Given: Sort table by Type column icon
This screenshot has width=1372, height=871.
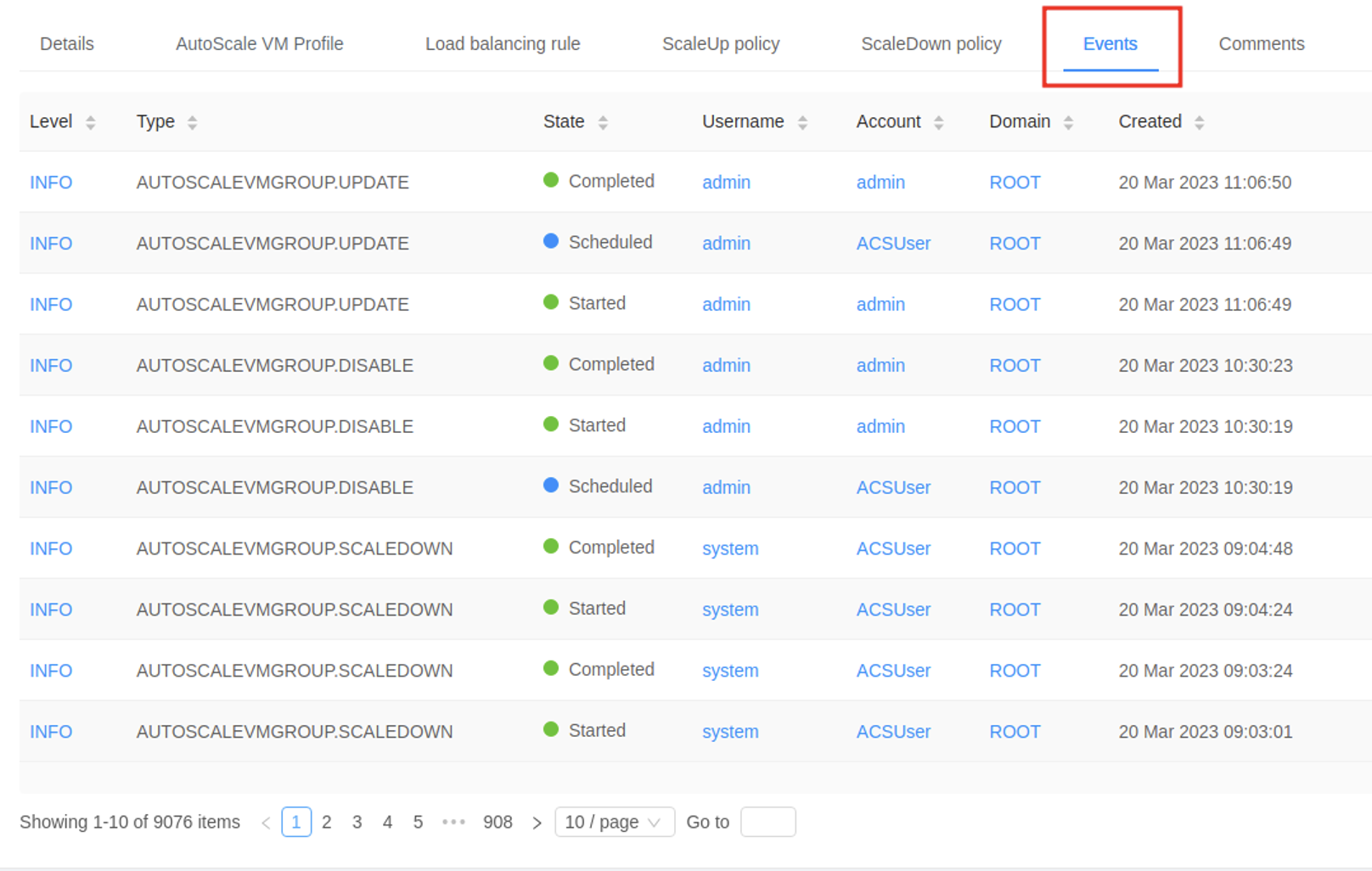Looking at the screenshot, I should click(193, 122).
